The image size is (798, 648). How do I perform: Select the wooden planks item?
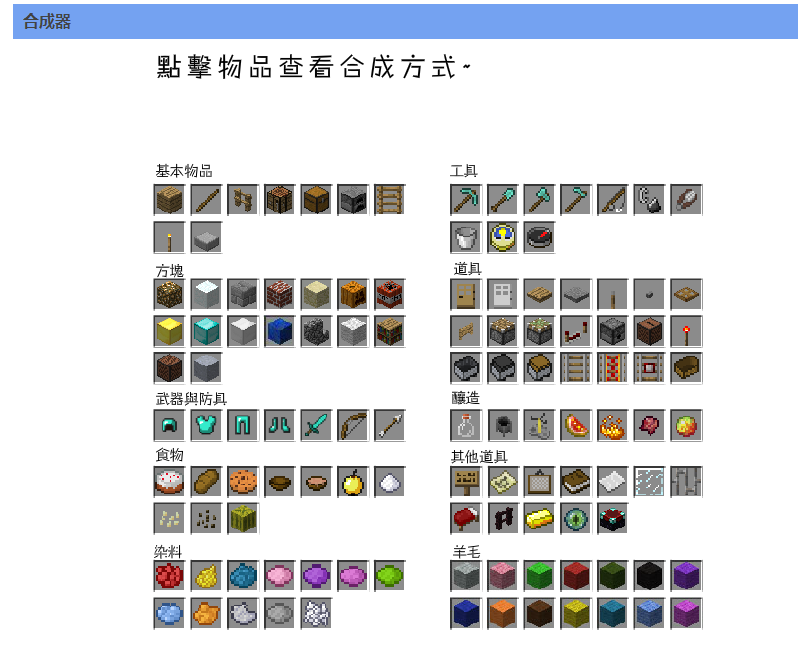tap(169, 200)
